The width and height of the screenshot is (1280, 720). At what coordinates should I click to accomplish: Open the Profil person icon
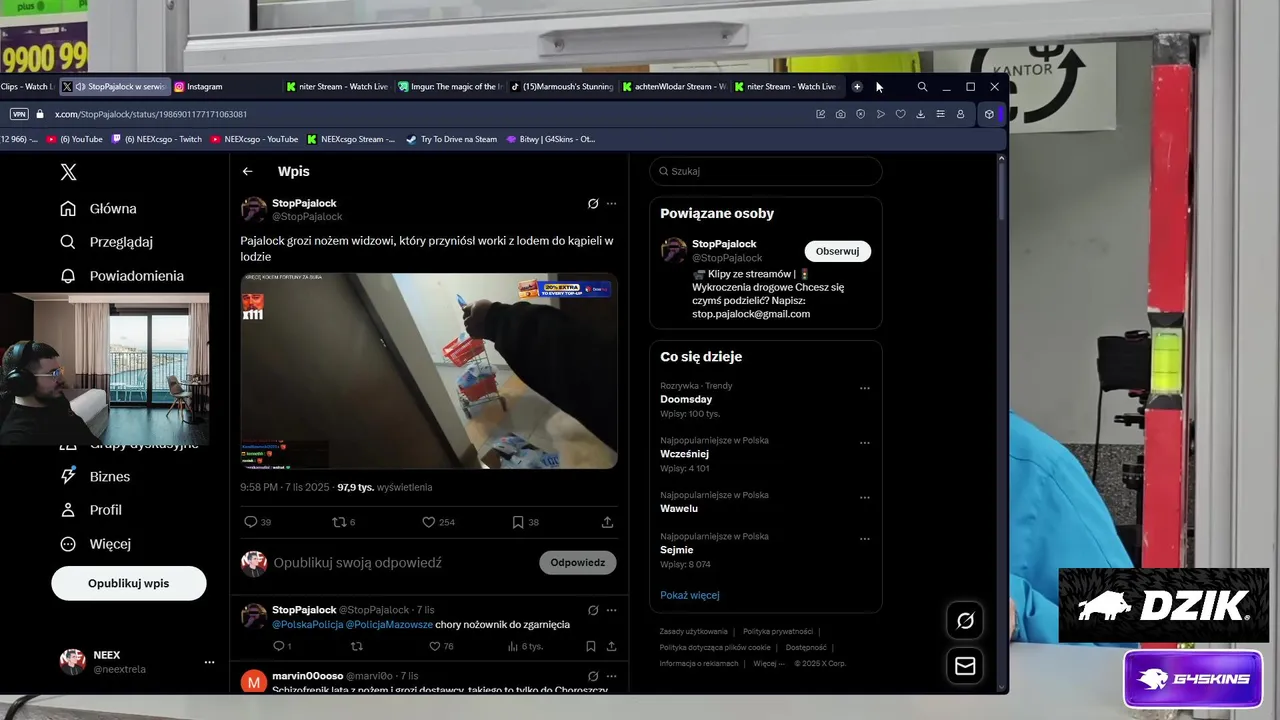click(68, 510)
